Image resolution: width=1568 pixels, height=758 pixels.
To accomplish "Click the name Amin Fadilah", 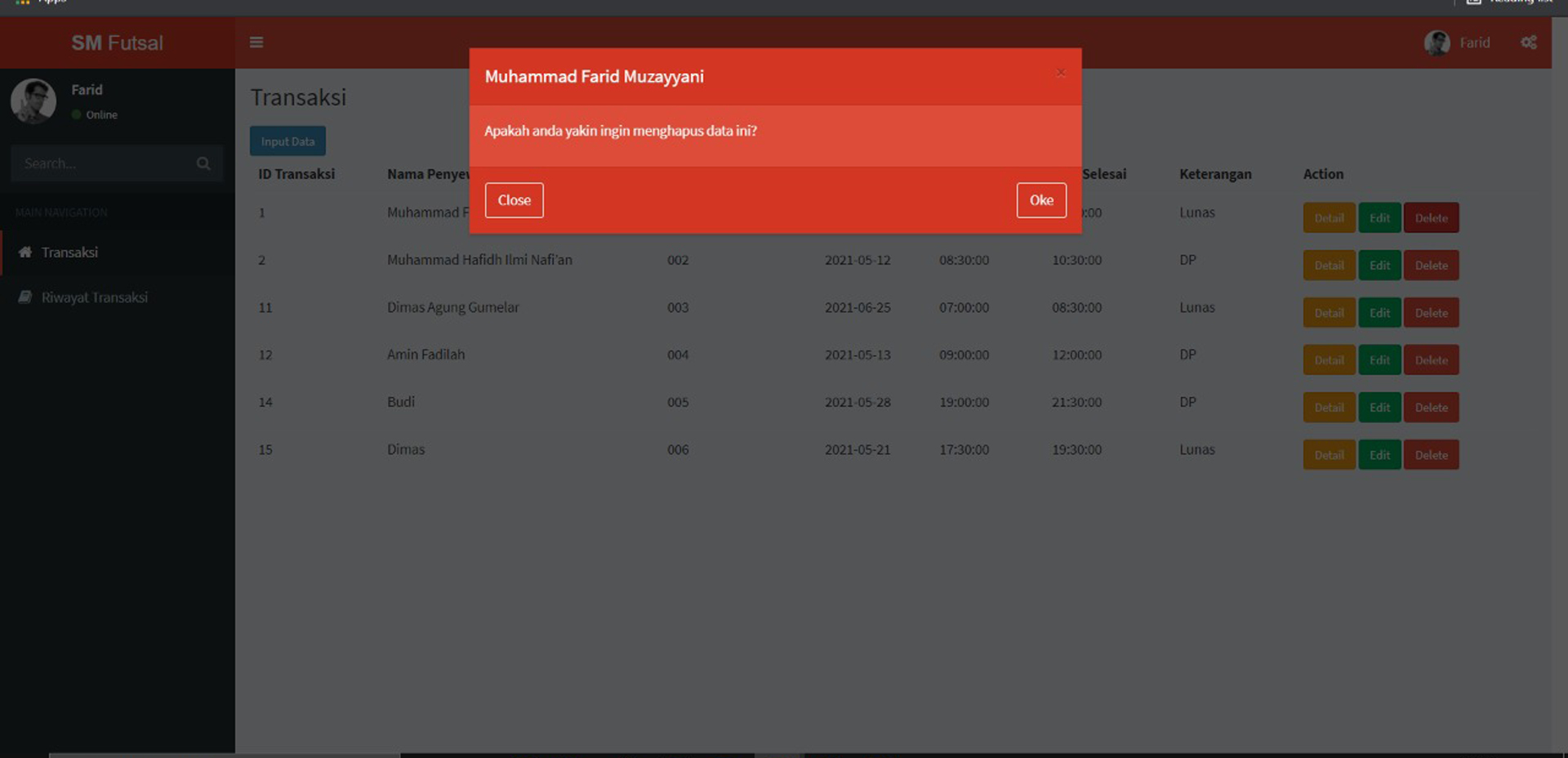I will click(425, 354).
